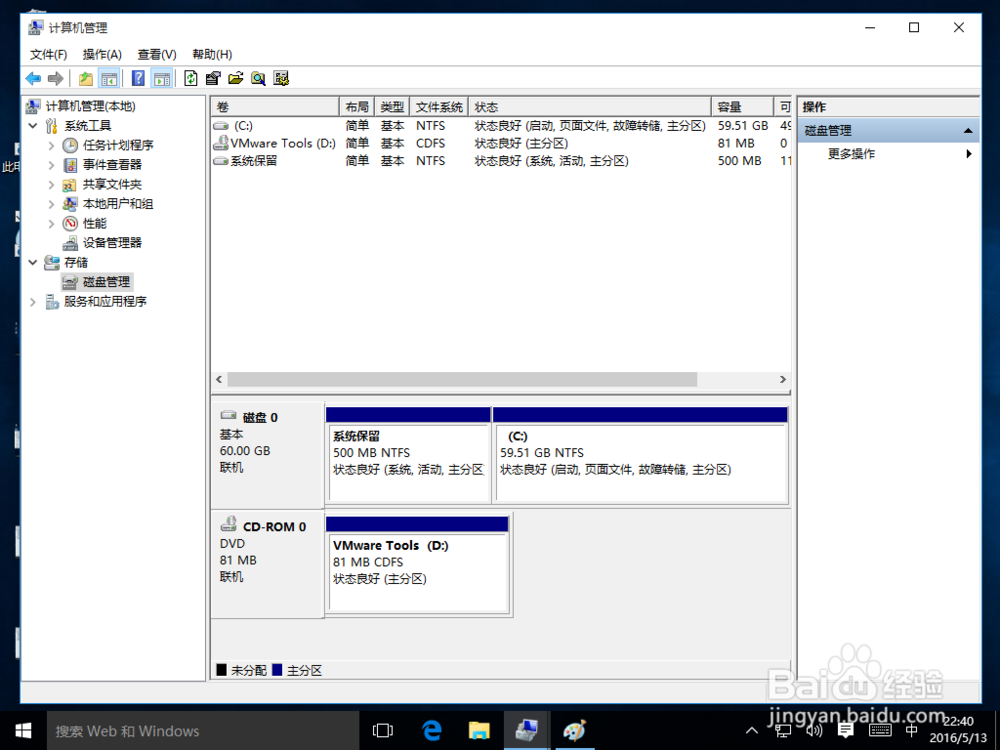Viewport: 1000px width, 750px height.
Task: Open the Action (操作) menu
Action: [x=102, y=54]
